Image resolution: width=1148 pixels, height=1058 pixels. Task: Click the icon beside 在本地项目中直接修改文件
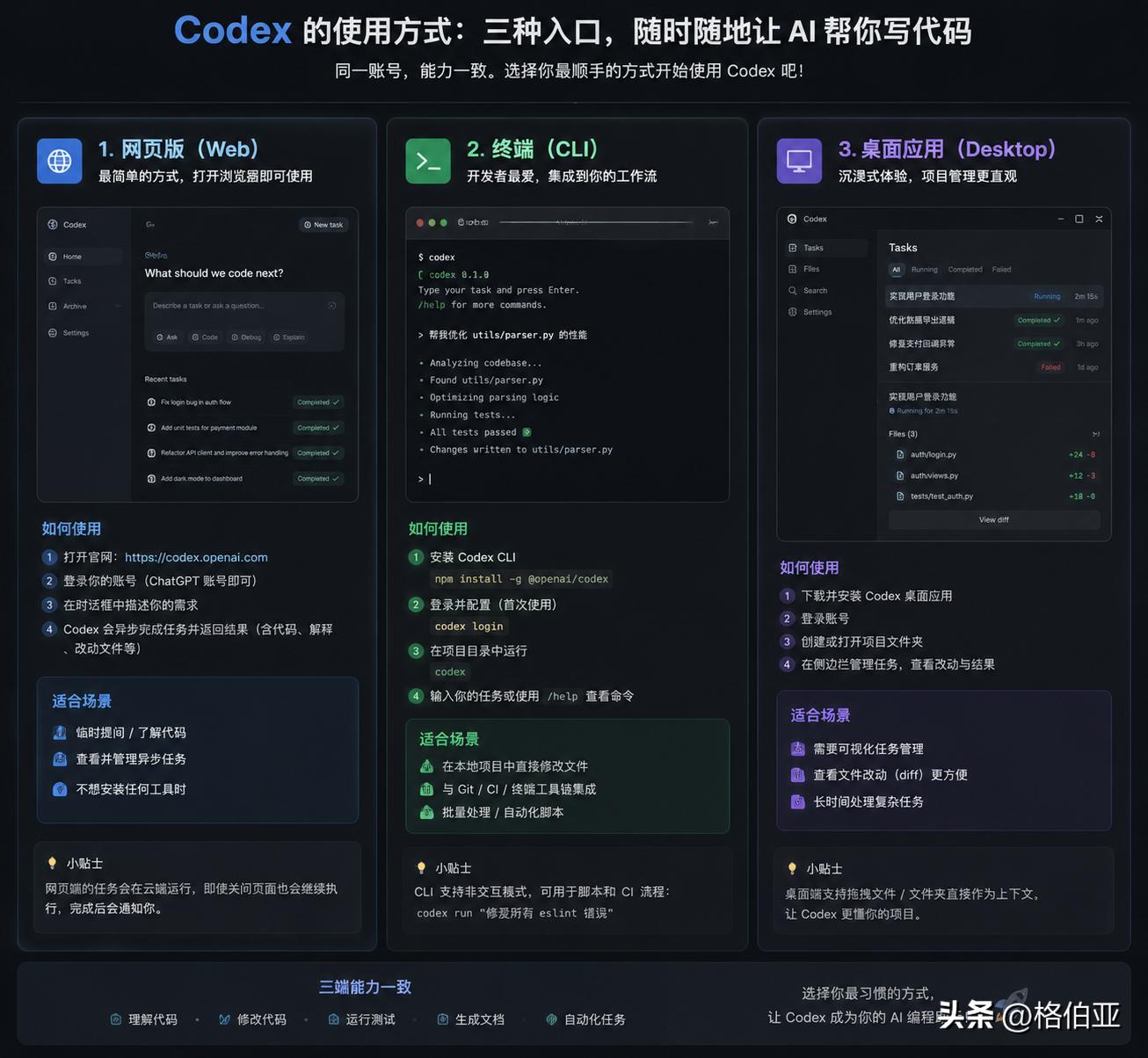click(426, 766)
